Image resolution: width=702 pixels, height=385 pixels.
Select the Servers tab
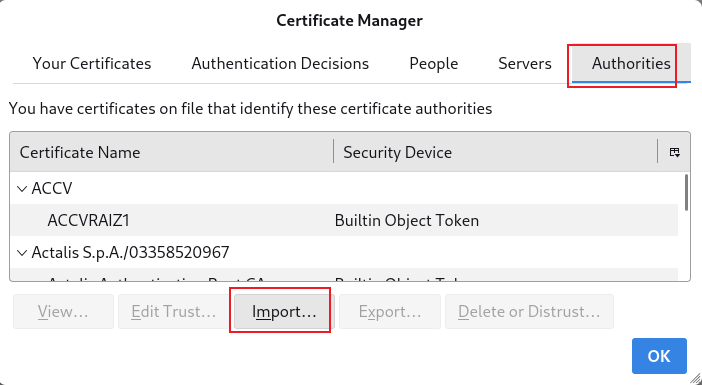pyautogui.click(x=525, y=64)
